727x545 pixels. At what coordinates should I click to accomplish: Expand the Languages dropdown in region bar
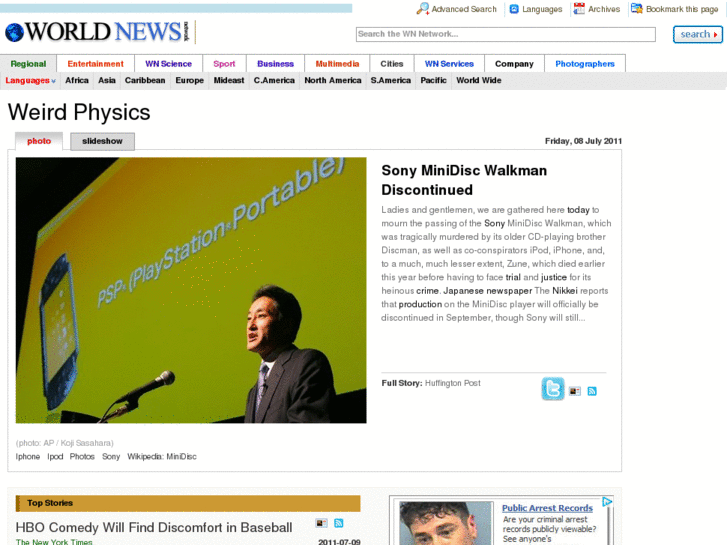click(x=30, y=81)
